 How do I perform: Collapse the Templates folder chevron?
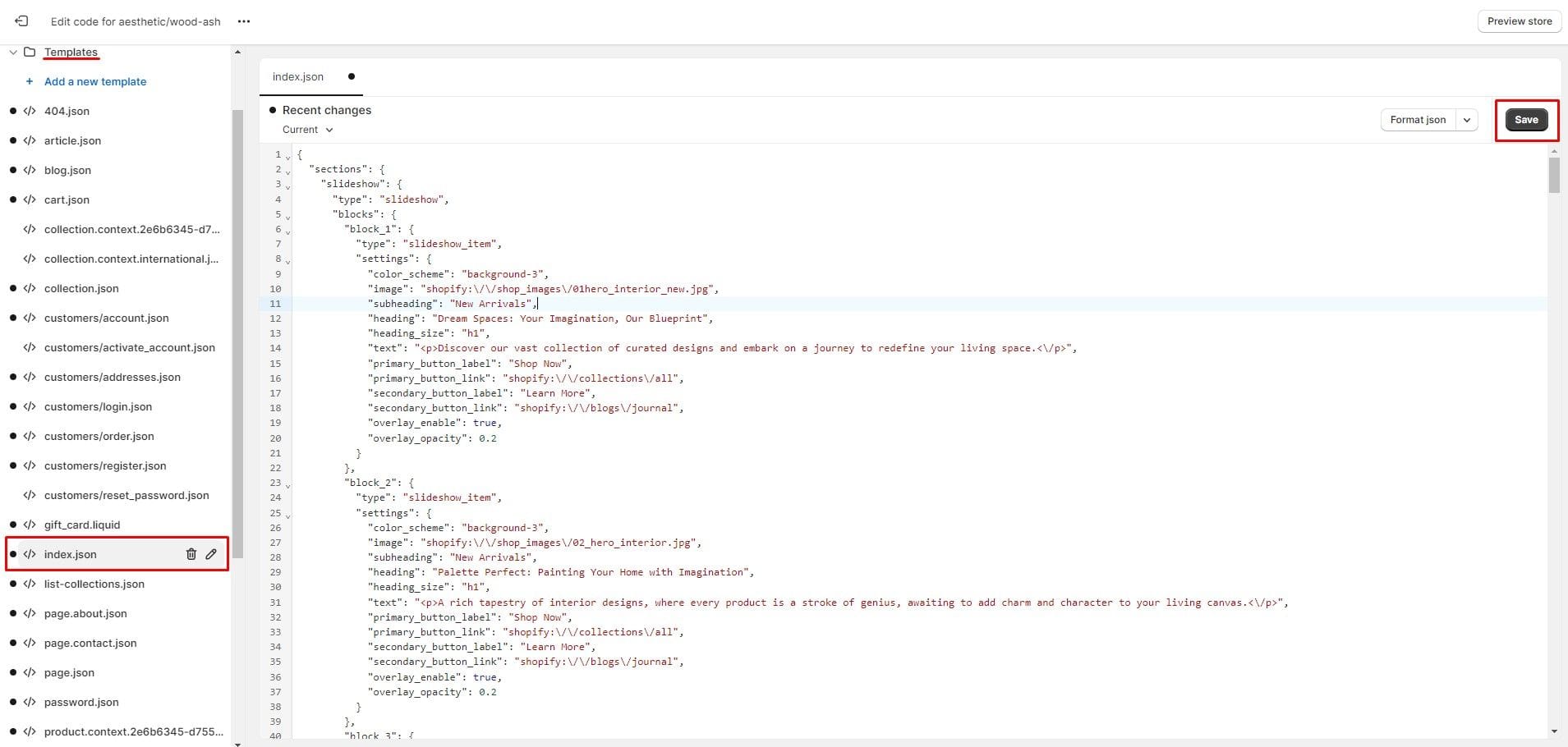13,52
